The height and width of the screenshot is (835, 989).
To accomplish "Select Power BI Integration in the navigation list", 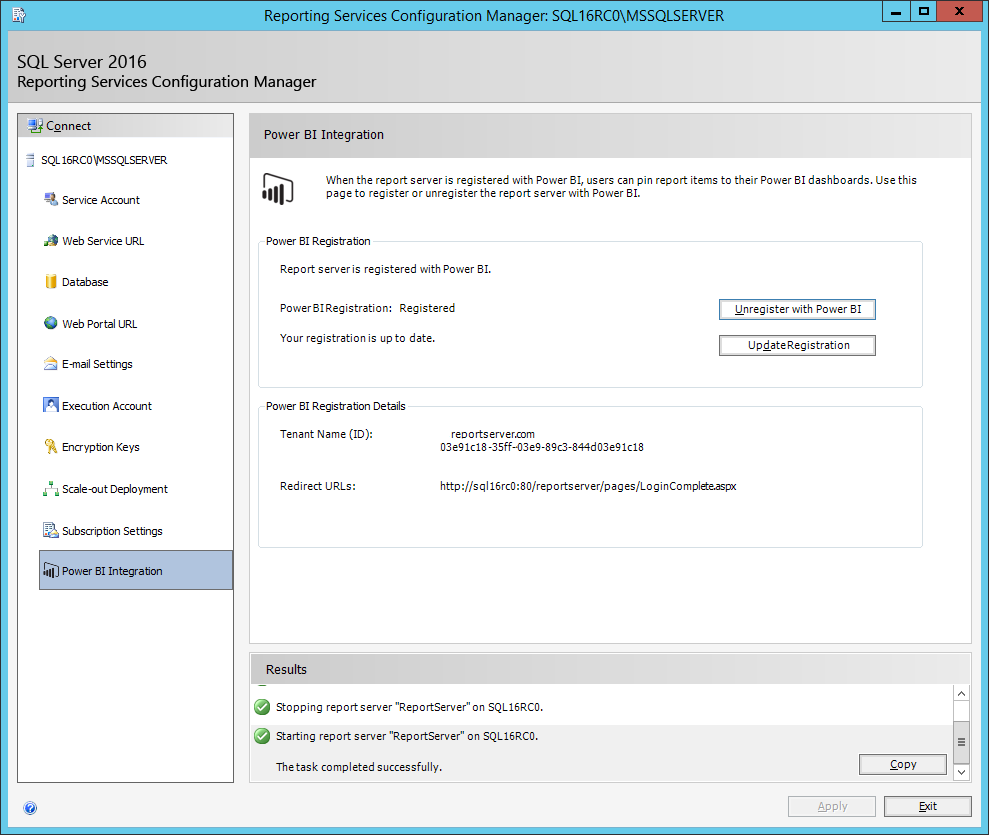I will coord(112,570).
